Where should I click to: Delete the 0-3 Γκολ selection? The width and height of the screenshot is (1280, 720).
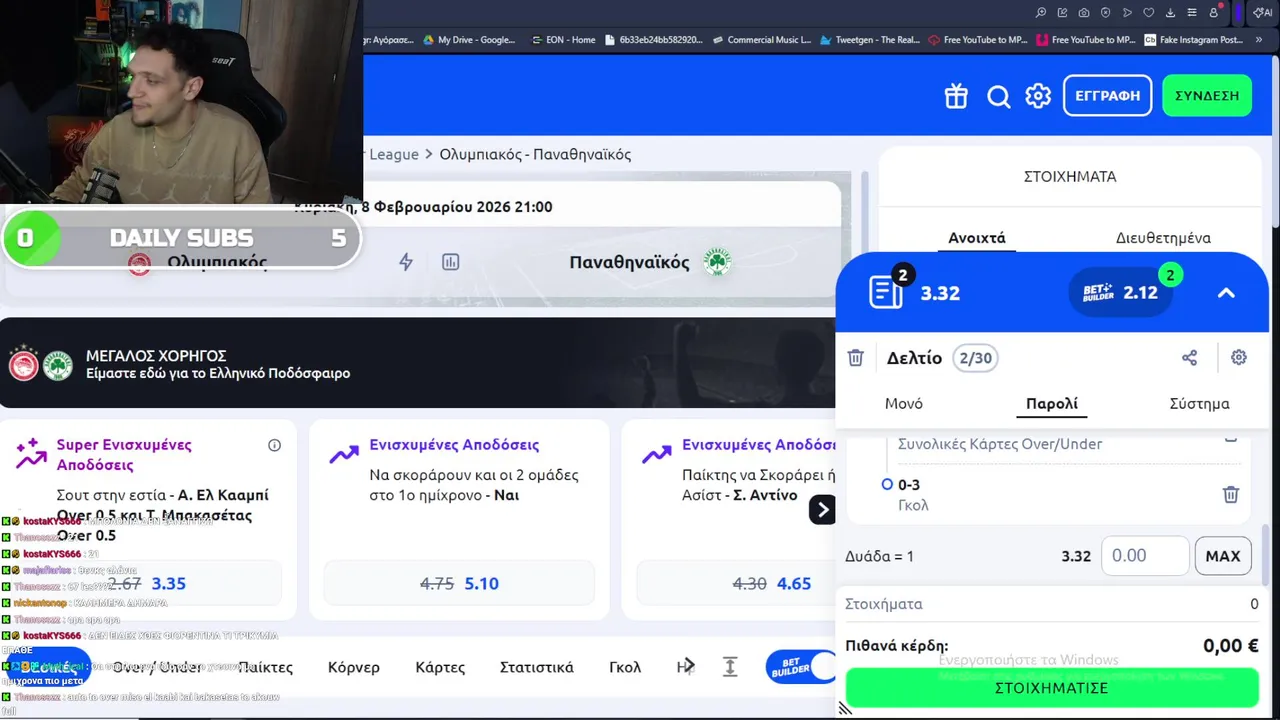coord(1231,494)
